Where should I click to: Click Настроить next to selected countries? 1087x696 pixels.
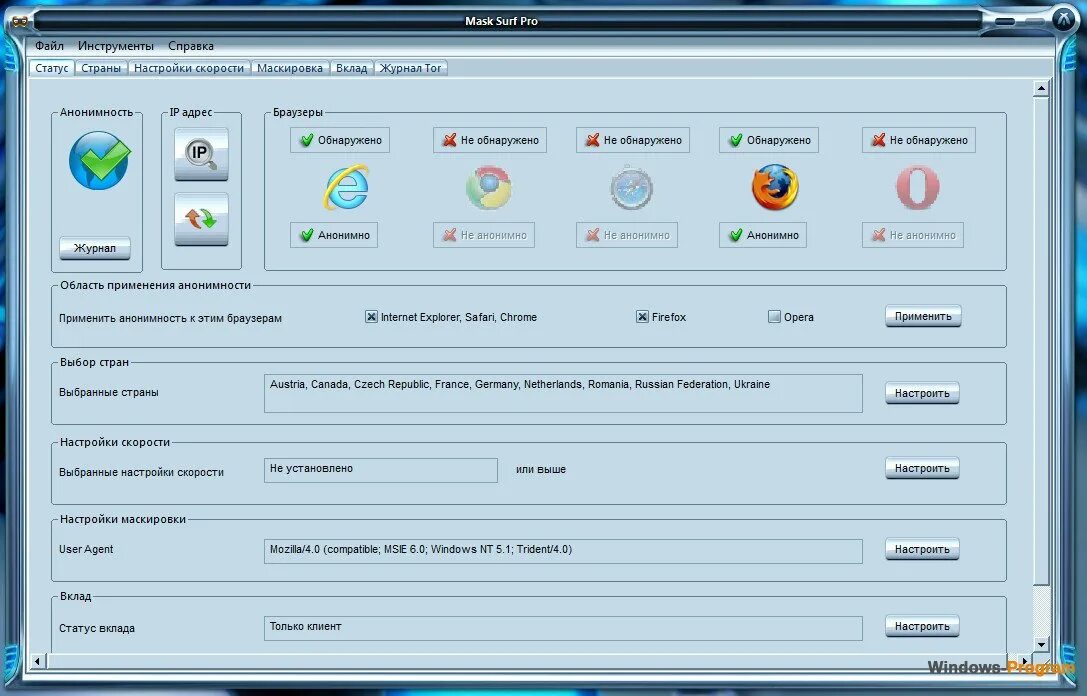(x=923, y=393)
